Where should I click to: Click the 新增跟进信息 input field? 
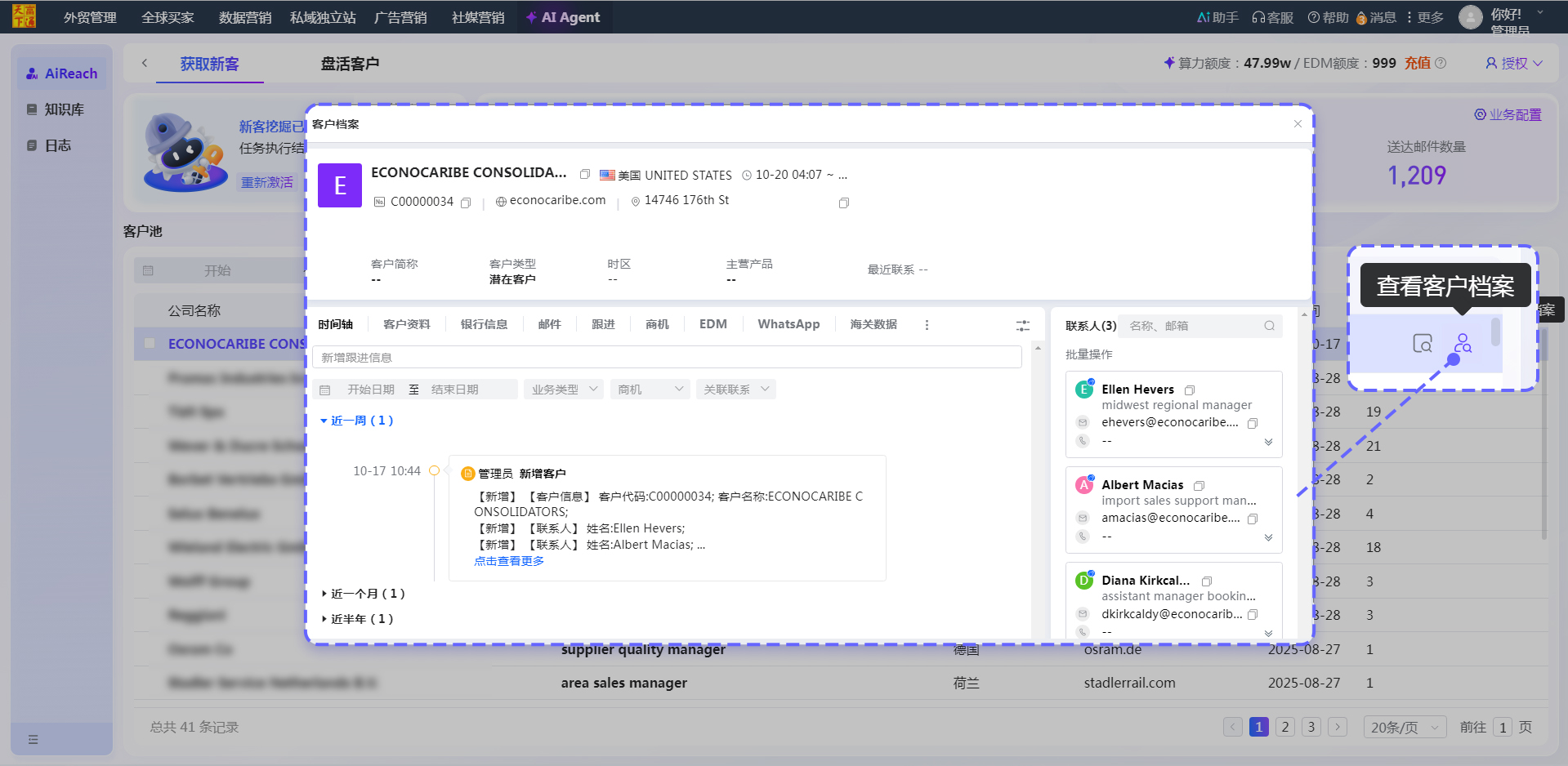666,357
